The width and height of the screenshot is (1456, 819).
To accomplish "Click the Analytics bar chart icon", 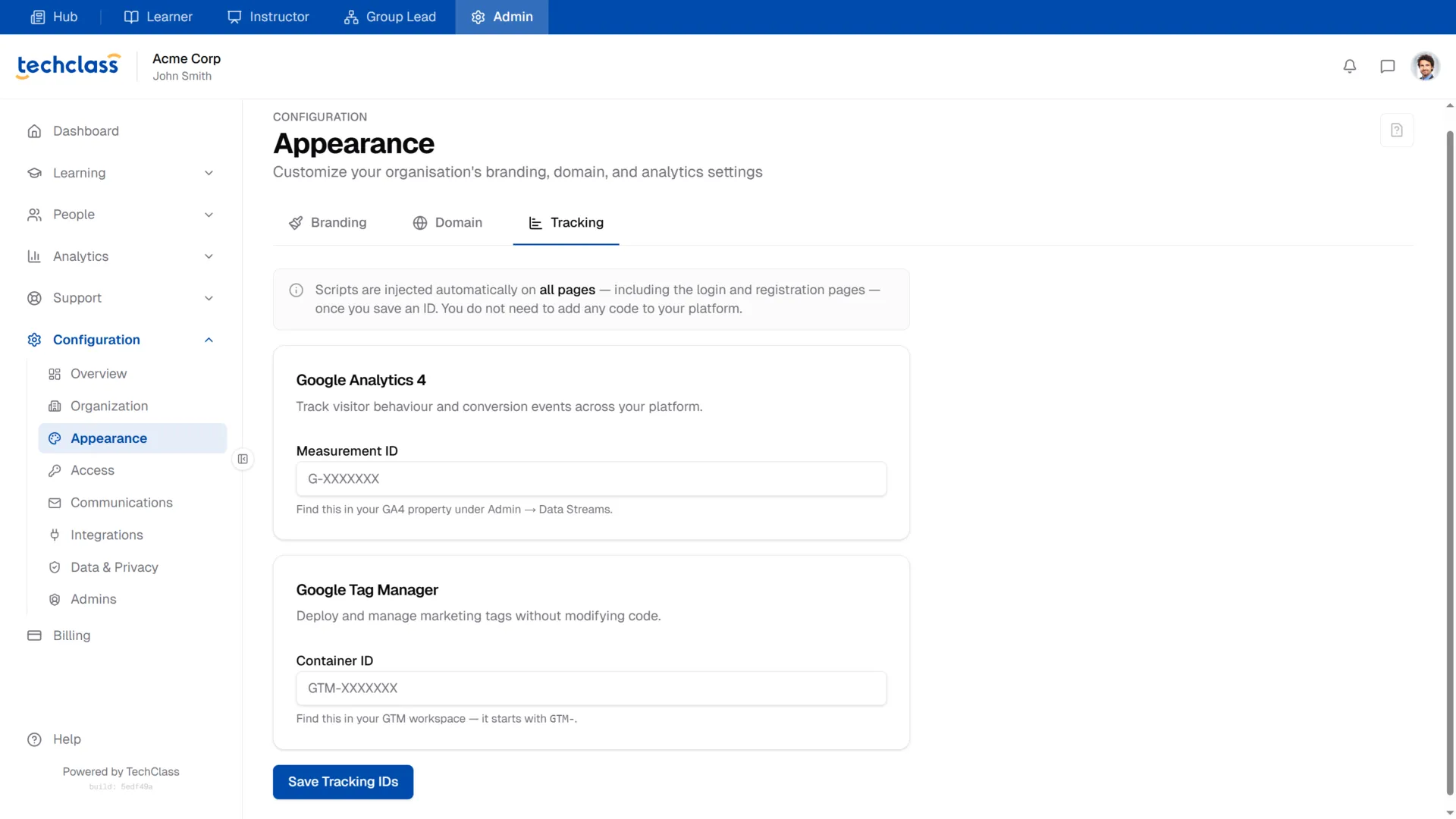I will pyautogui.click(x=34, y=256).
